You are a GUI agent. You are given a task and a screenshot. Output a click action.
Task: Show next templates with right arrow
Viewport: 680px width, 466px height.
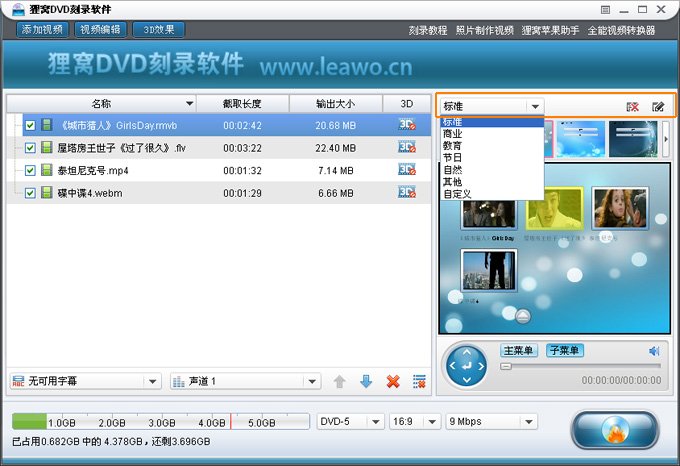click(x=666, y=139)
